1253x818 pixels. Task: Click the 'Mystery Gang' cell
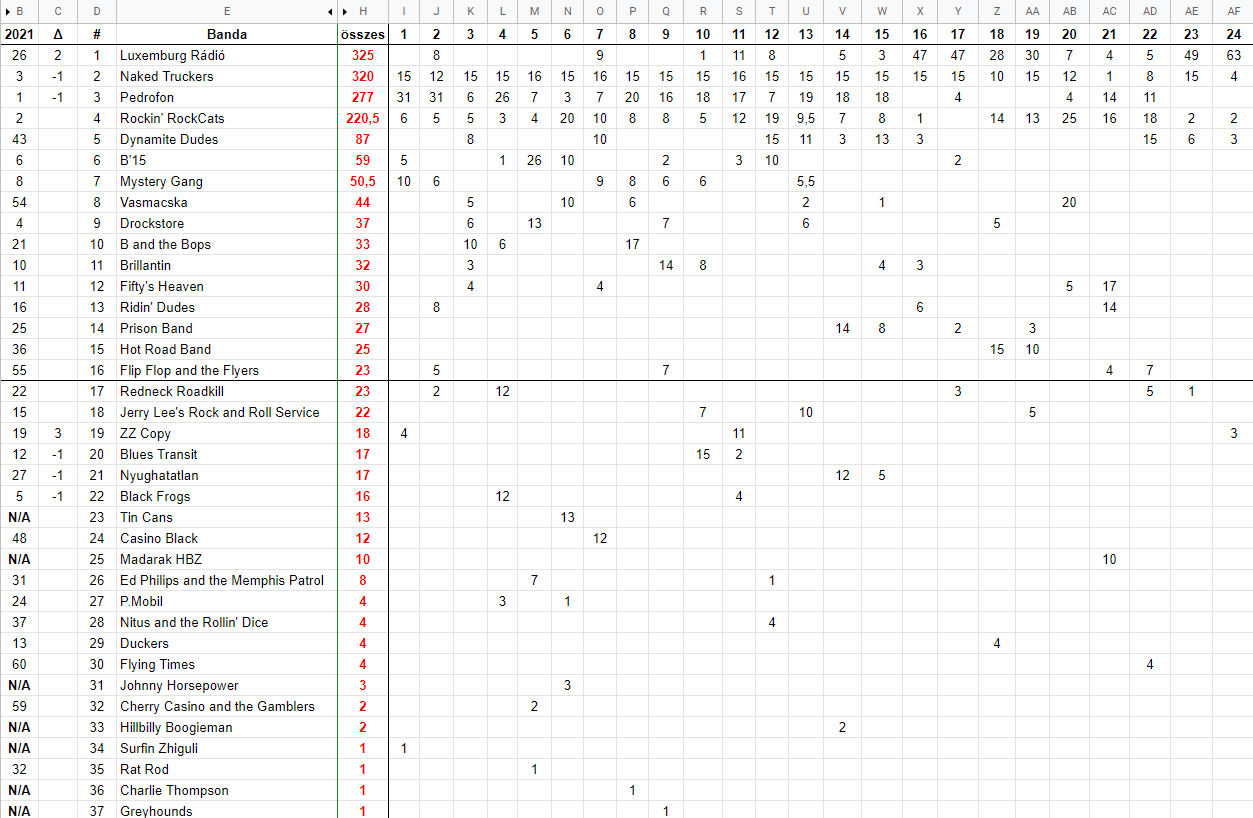tap(161, 181)
